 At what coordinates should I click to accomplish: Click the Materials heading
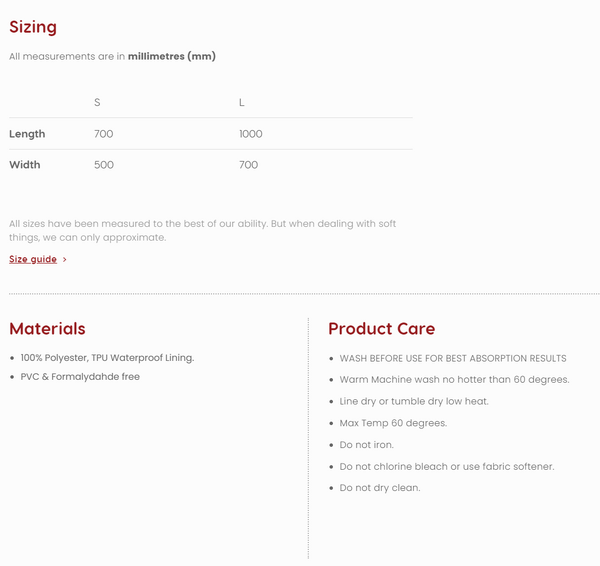(47, 329)
